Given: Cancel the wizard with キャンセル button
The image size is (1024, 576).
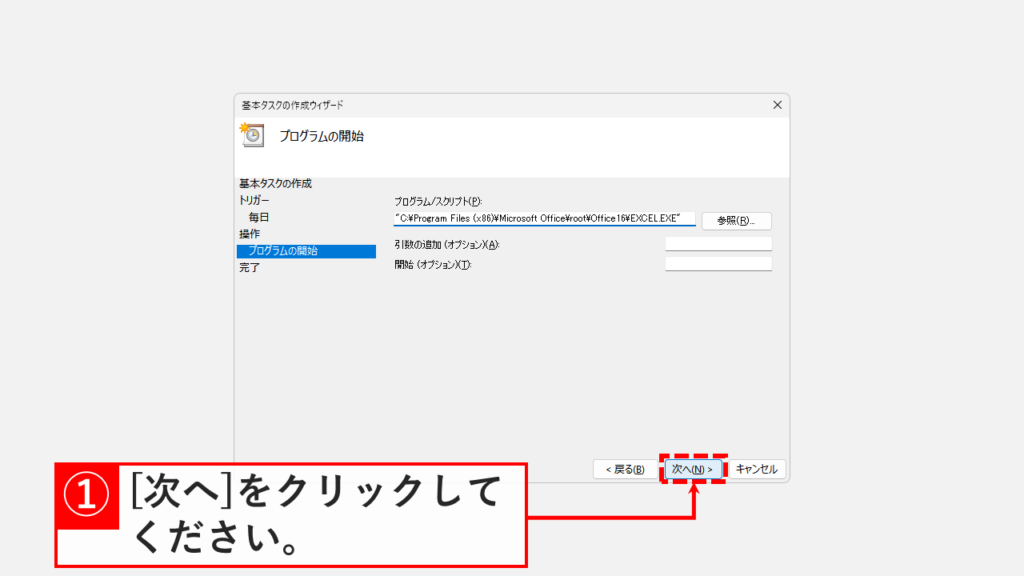Looking at the screenshot, I should tap(756, 469).
